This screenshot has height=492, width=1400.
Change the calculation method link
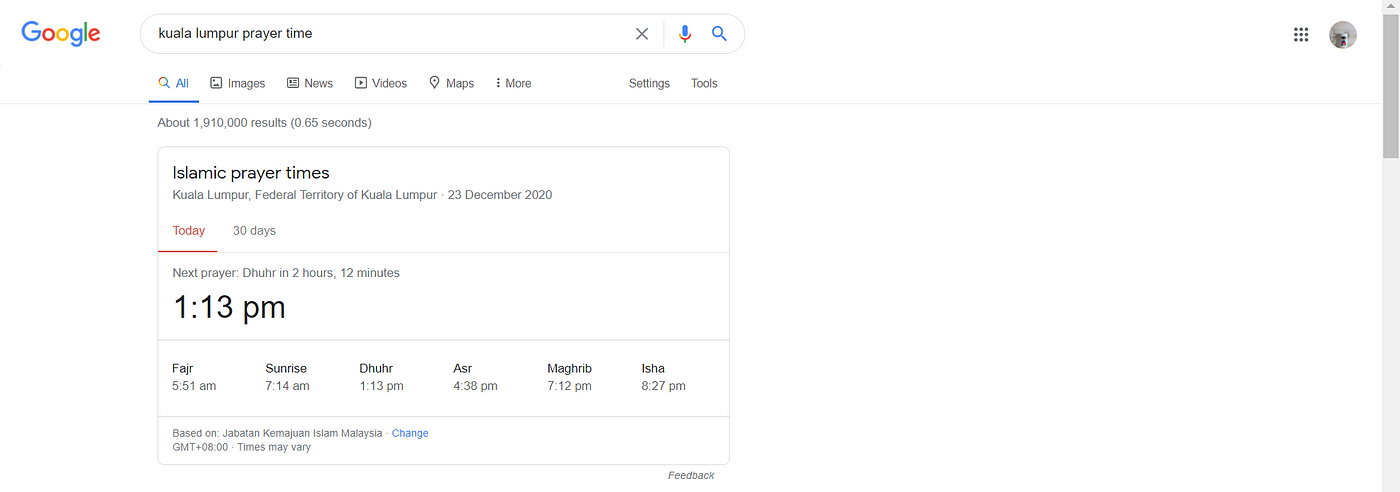click(x=410, y=433)
